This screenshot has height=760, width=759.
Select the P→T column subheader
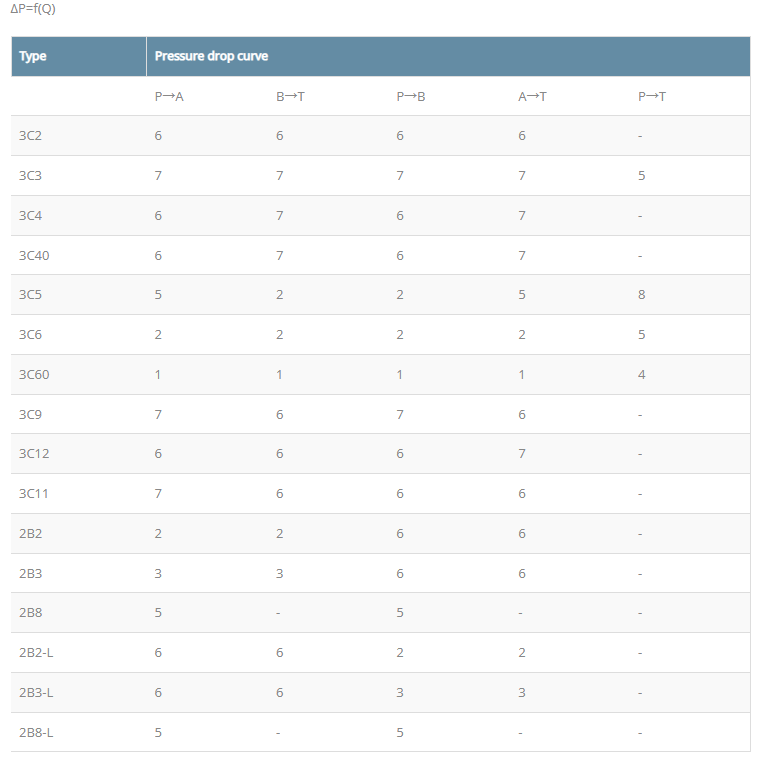point(652,96)
